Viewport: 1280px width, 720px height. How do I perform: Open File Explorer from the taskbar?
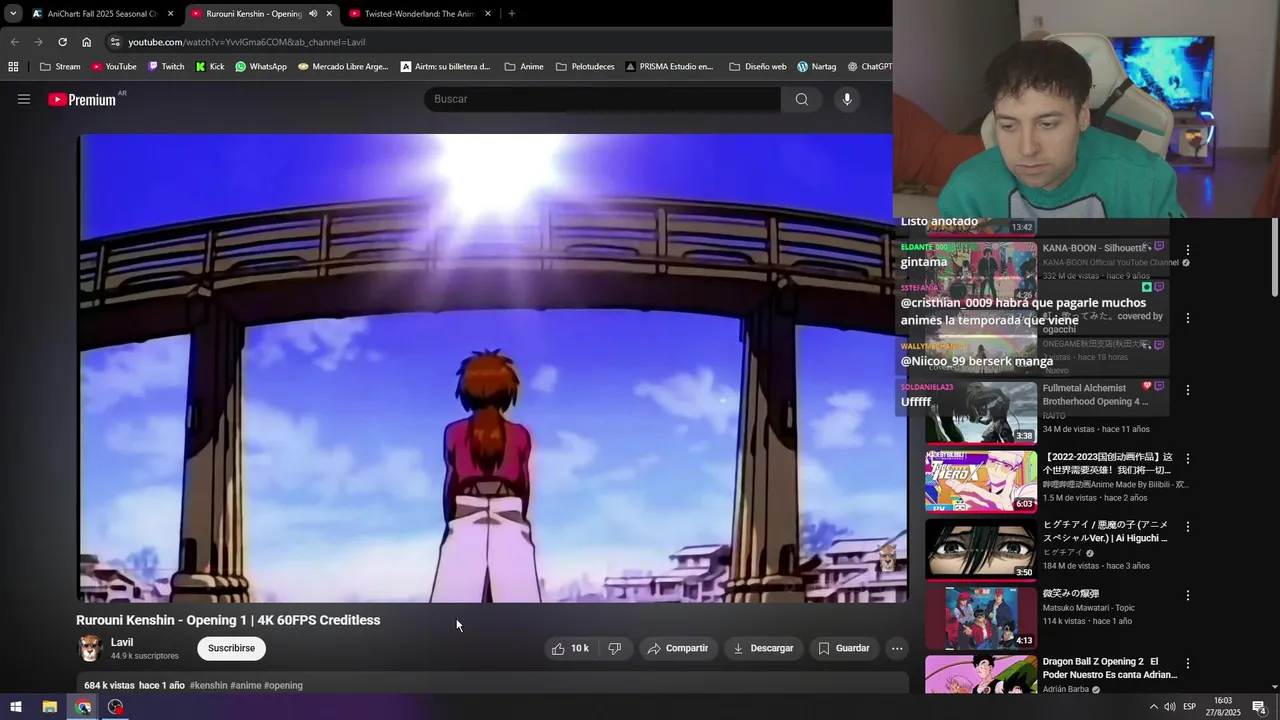[x=49, y=707]
